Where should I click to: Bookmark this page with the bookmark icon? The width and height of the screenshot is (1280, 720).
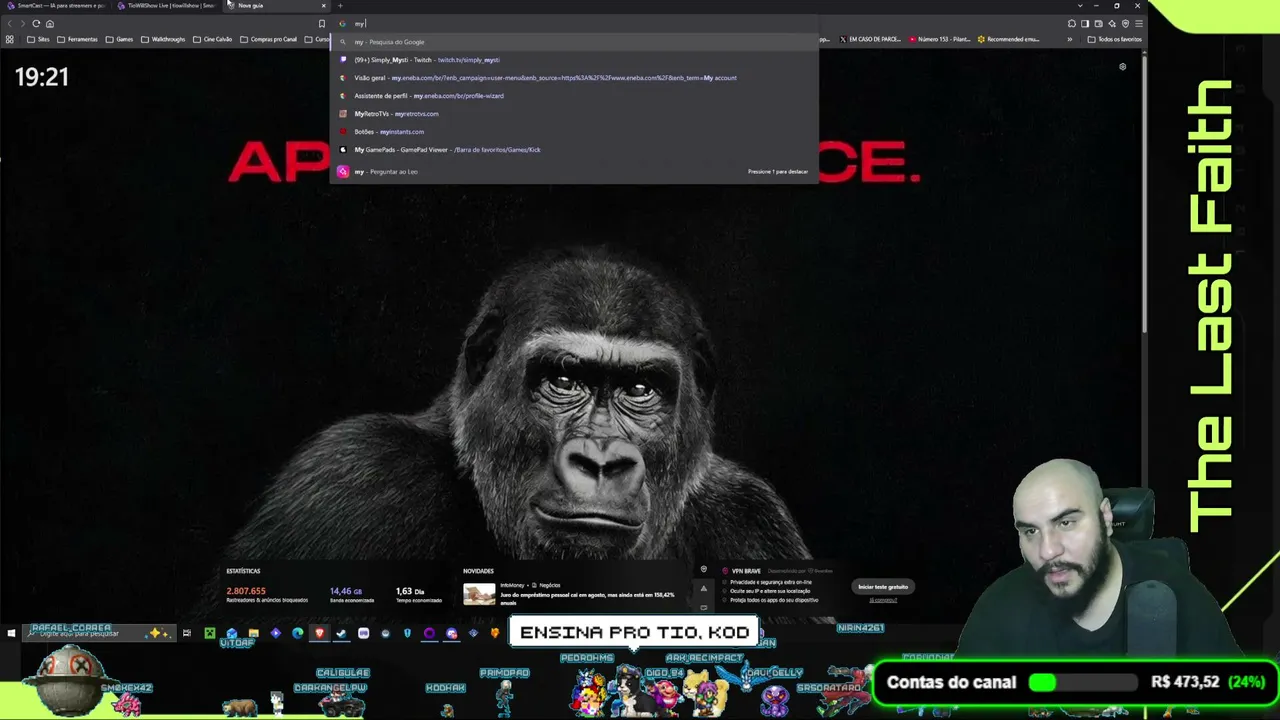tap(322, 23)
